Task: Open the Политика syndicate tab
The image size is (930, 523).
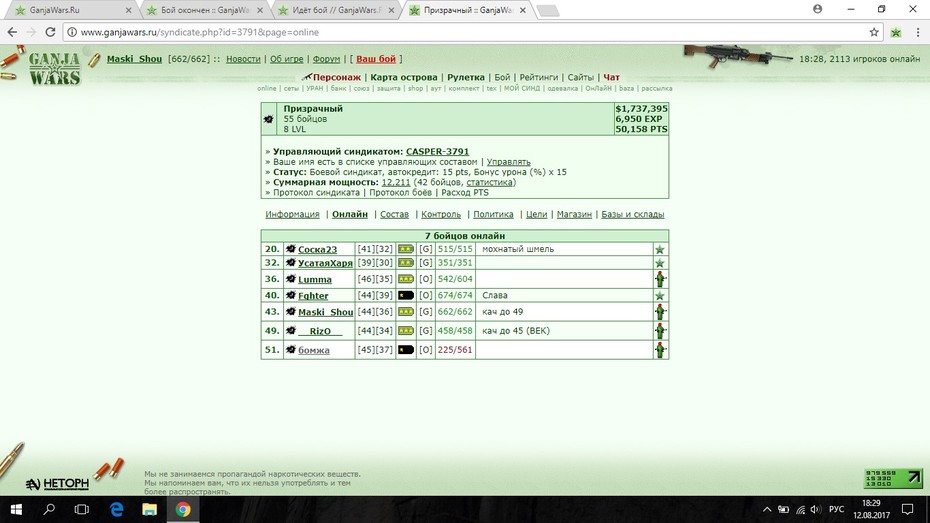Action: [x=493, y=215]
